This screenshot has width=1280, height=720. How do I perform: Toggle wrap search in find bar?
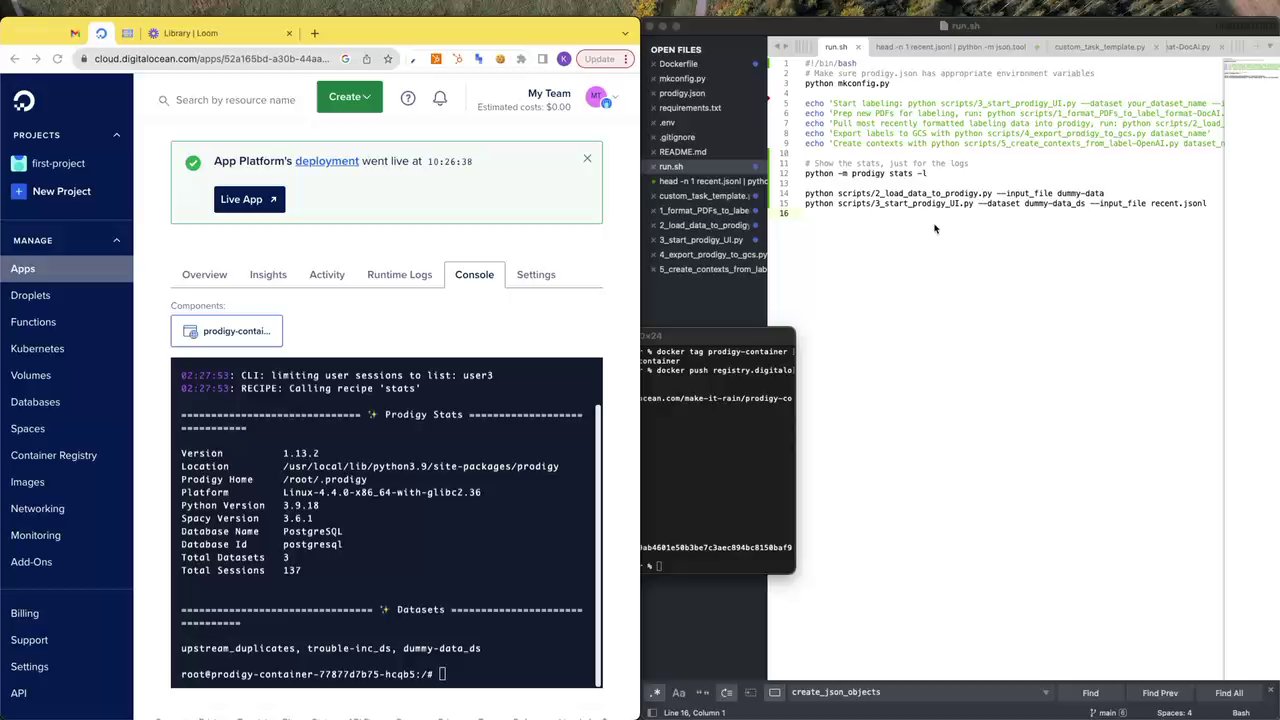pos(727,692)
